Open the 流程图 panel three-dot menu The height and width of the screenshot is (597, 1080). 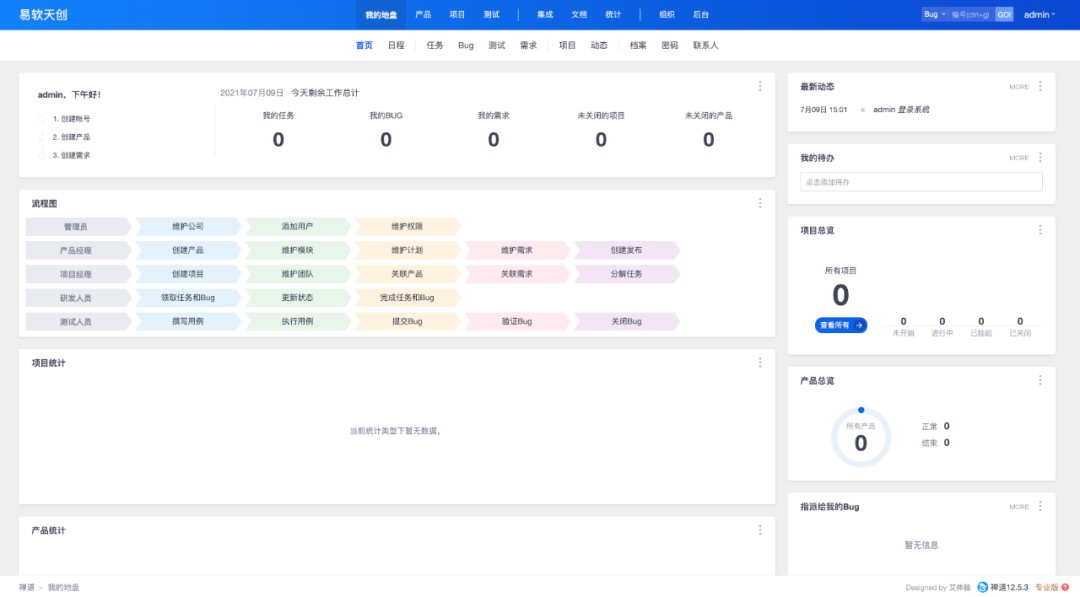pos(760,203)
